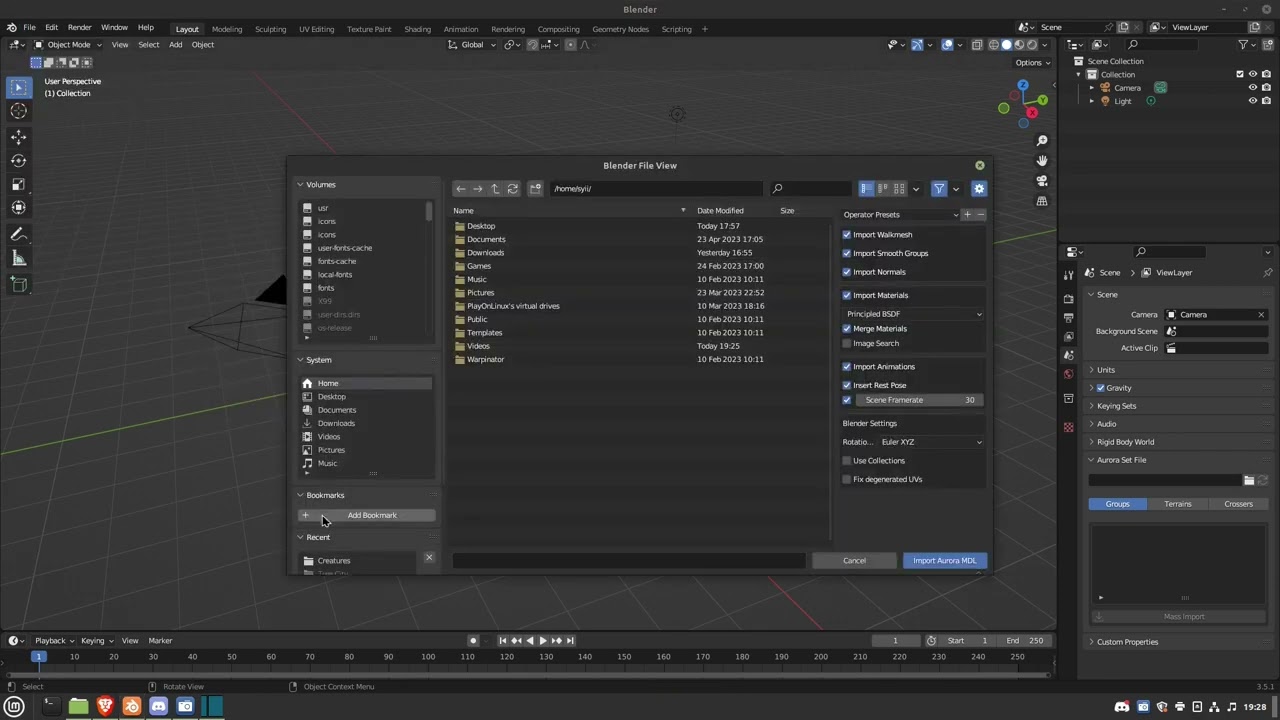Screen dimensions: 1280x720
Task: Switch to the Modeling workspace tab
Action: click(x=227, y=29)
